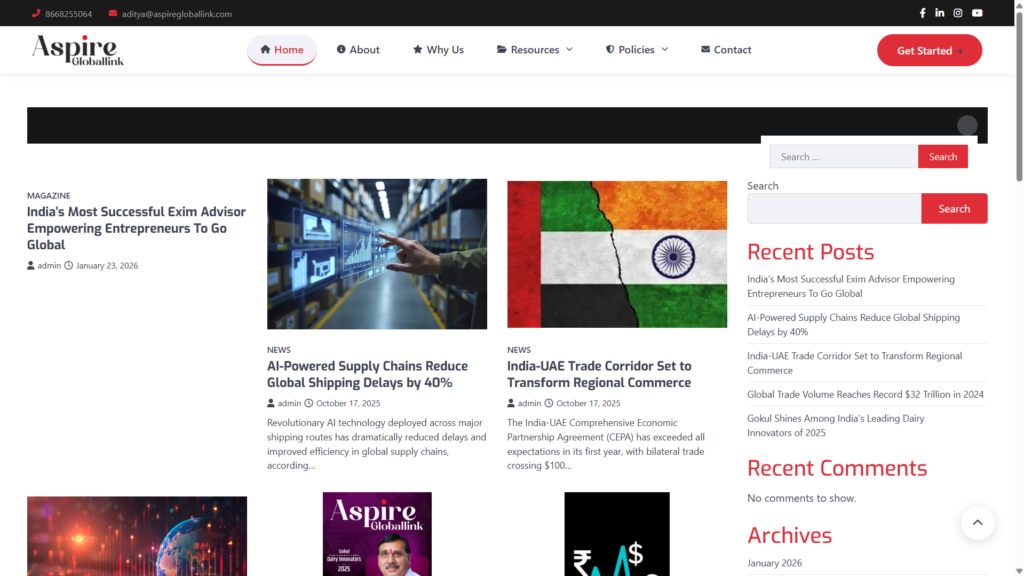This screenshot has width=1024, height=576.
Task: Open the Contact menu item
Action: (726, 50)
